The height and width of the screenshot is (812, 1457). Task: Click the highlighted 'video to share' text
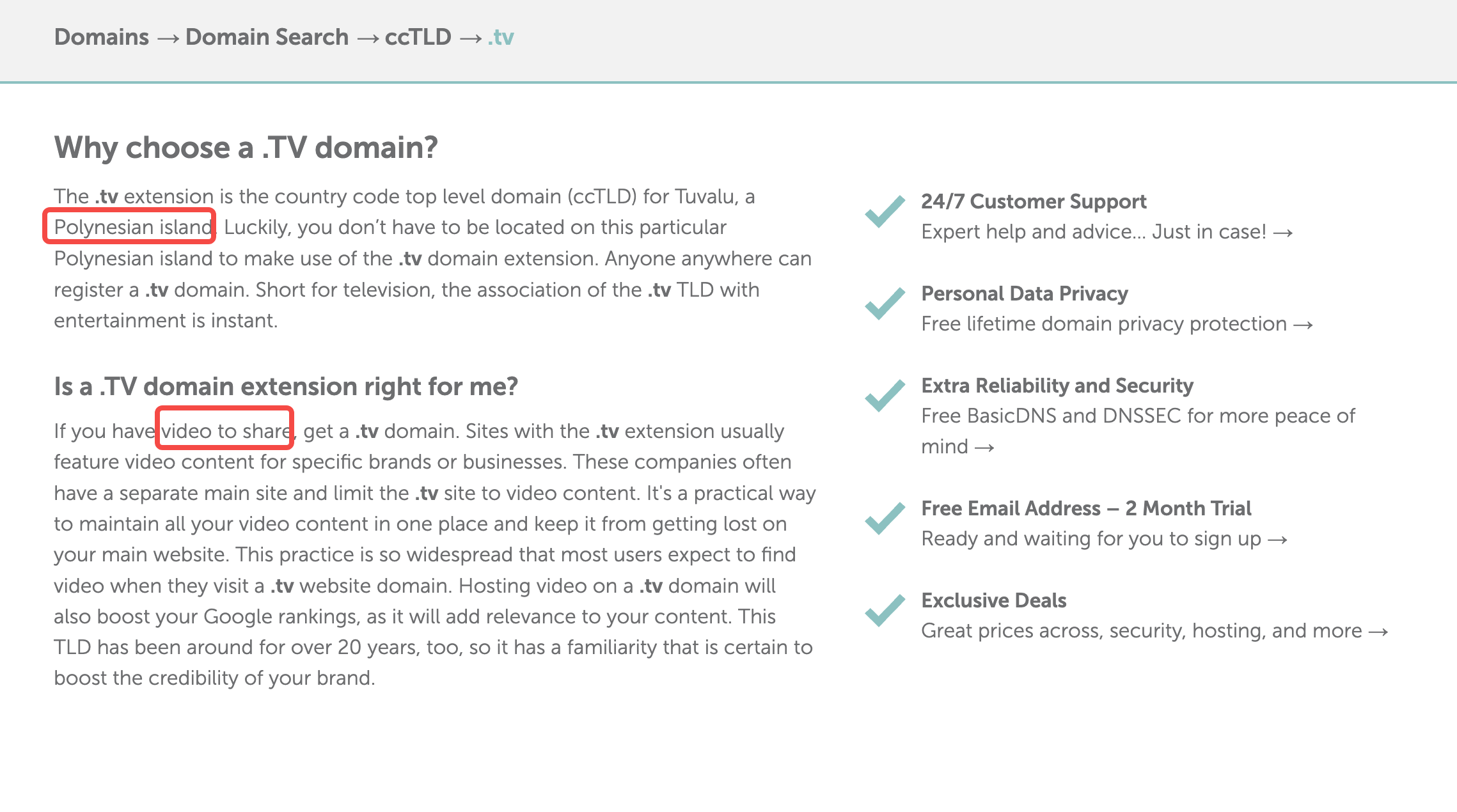click(x=224, y=430)
